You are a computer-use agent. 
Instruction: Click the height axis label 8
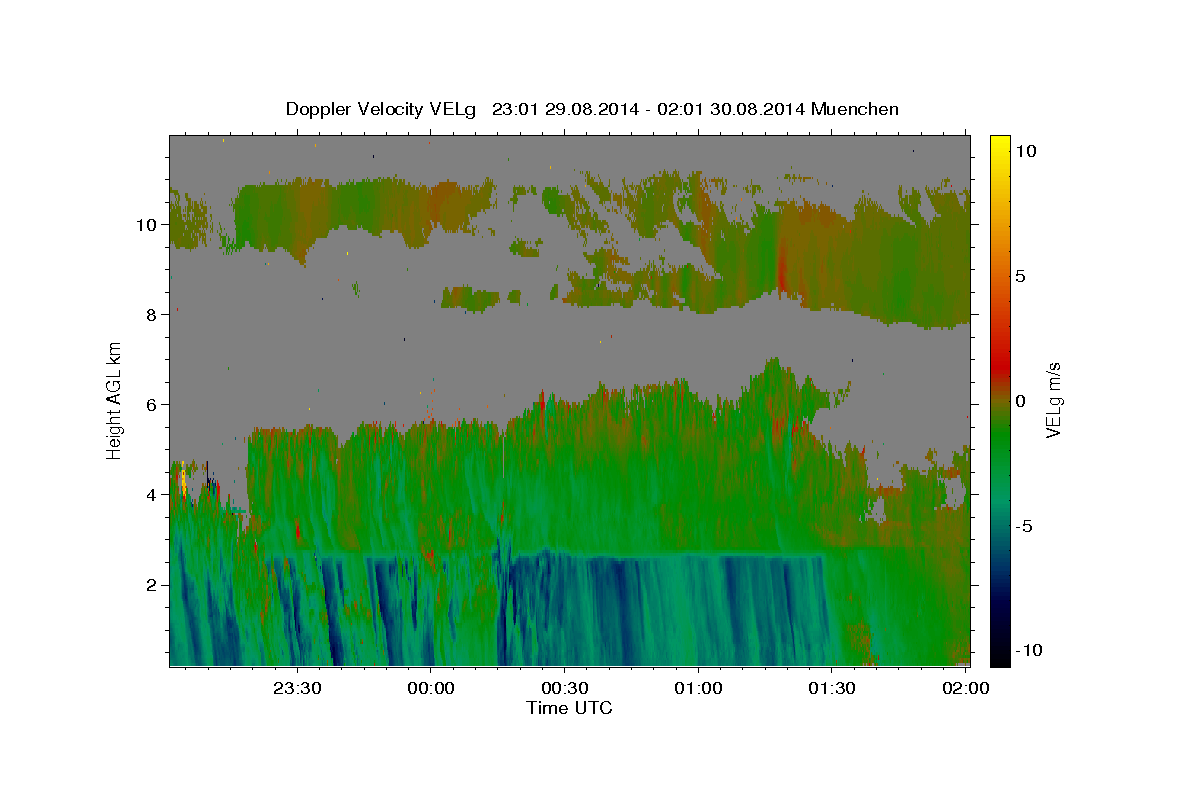(152, 315)
